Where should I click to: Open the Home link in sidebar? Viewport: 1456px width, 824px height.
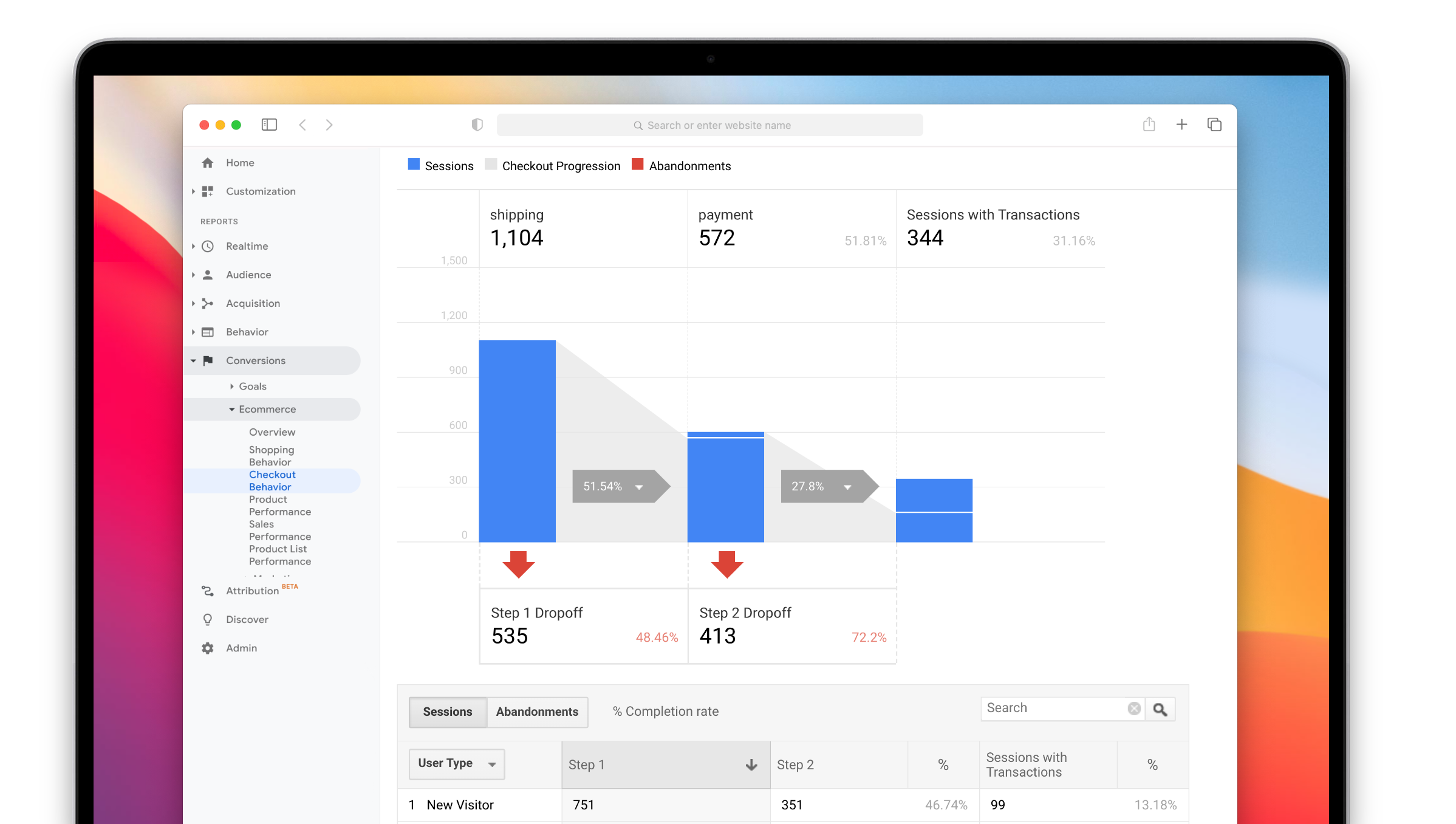[241, 163]
